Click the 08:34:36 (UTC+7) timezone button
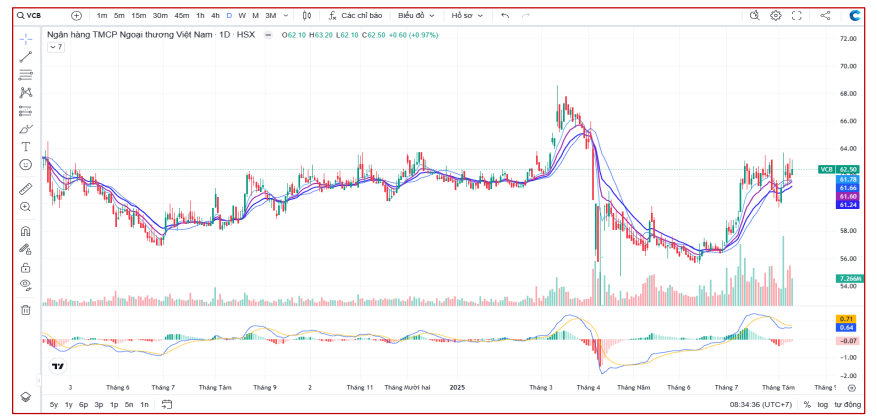The image size is (877, 420). pyautogui.click(x=761, y=404)
